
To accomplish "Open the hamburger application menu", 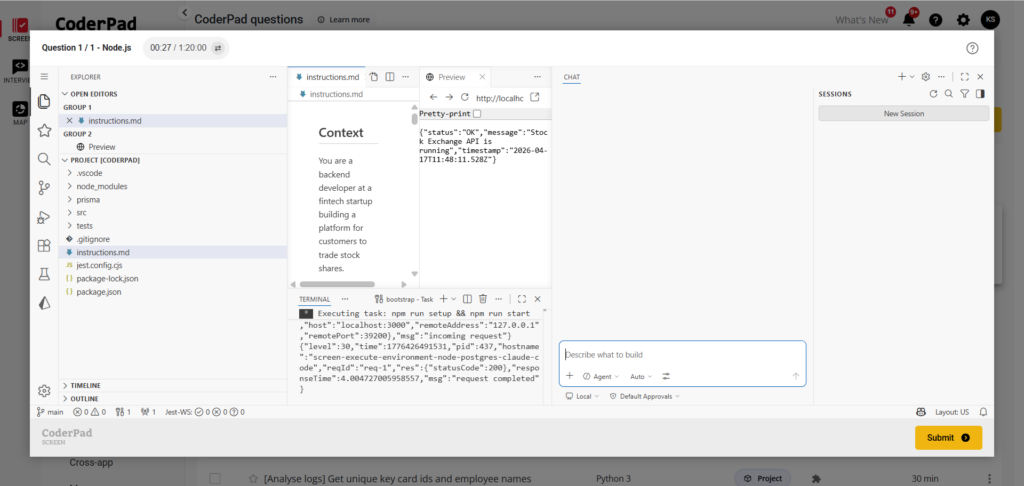I will coord(44,76).
